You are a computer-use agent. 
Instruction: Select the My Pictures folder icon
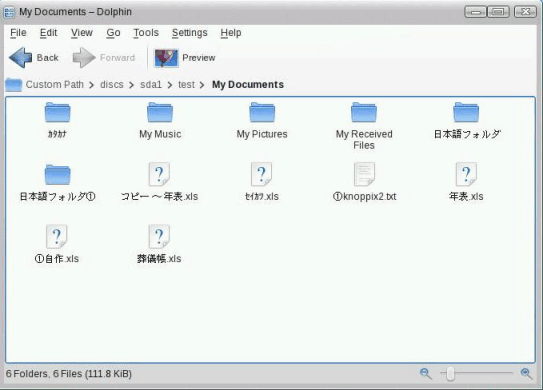point(262,112)
